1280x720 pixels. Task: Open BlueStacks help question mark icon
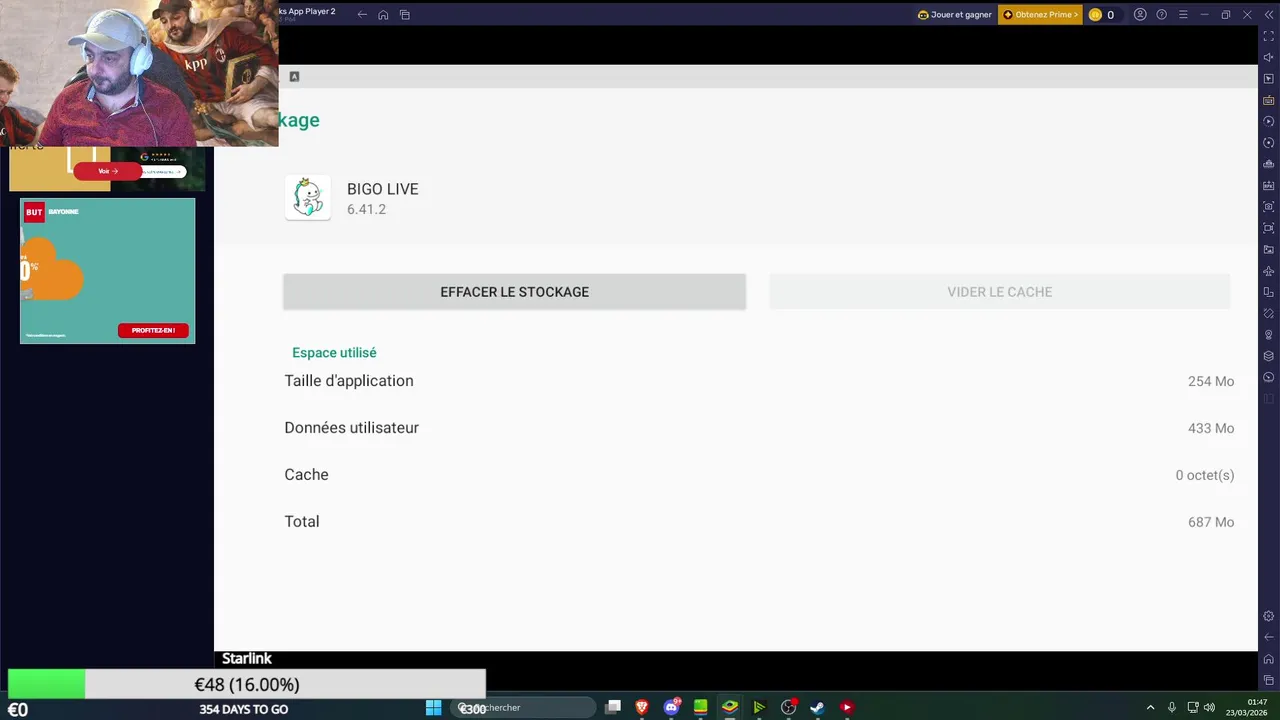(x=1161, y=15)
